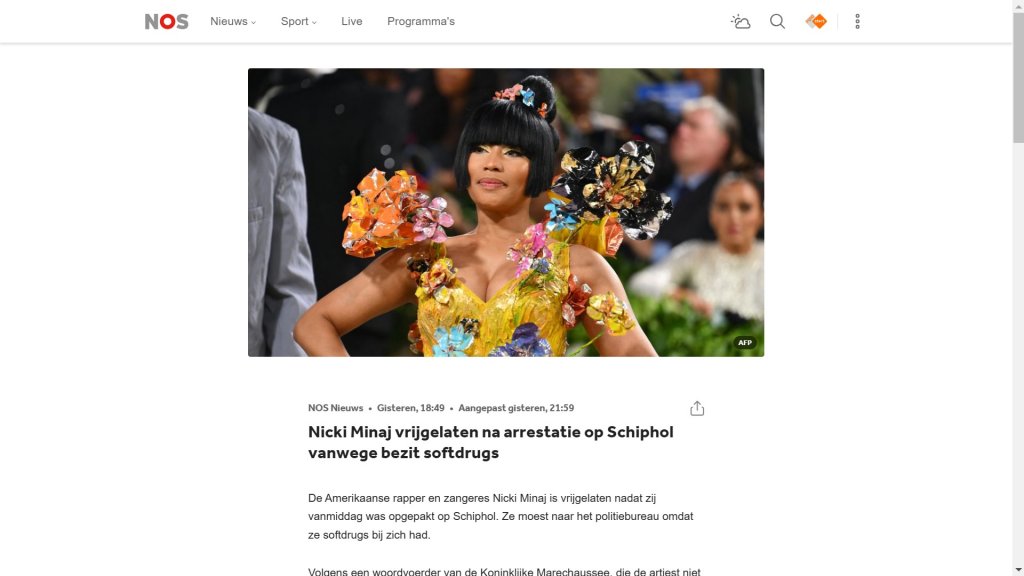The width and height of the screenshot is (1024, 576).
Task: Open the NPO Start icon
Action: (x=816, y=22)
